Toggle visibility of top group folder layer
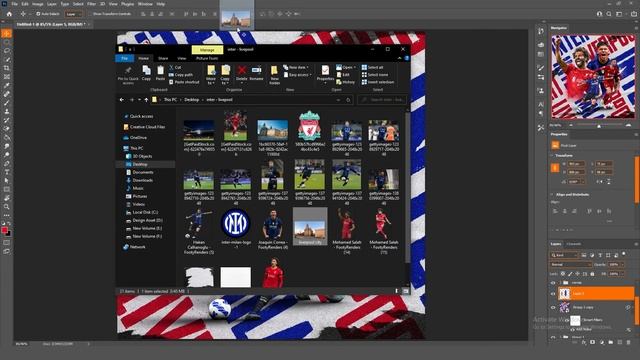This screenshot has width=640, height=360. point(553,283)
